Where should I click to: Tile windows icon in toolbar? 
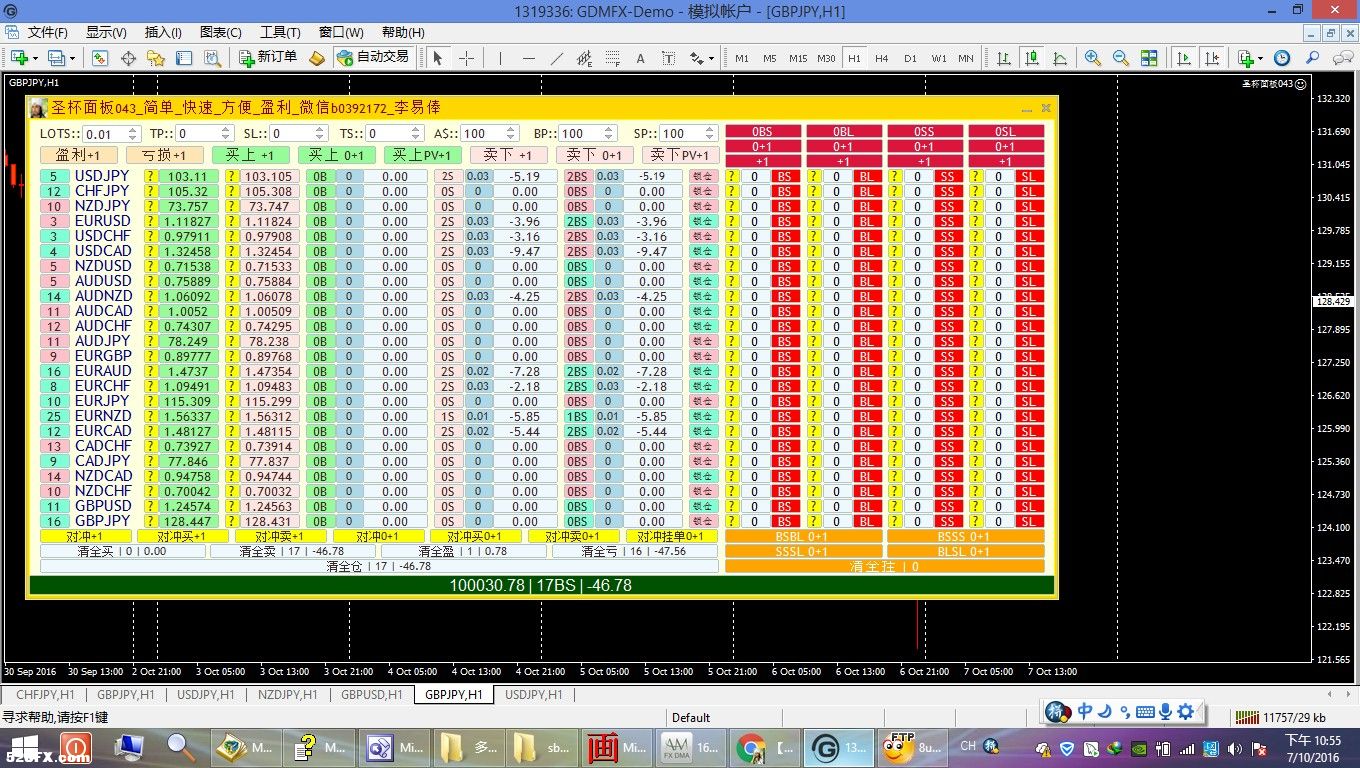click(x=1149, y=58)
